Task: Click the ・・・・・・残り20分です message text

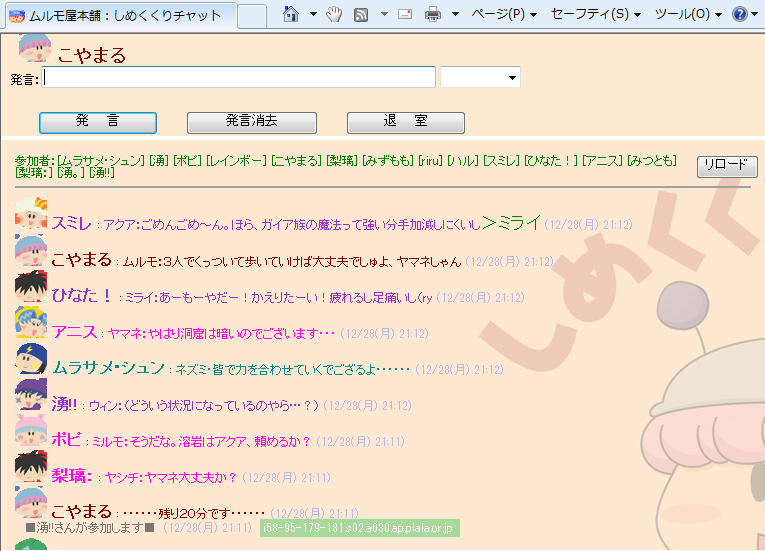Action: click(x=194, y=513)
